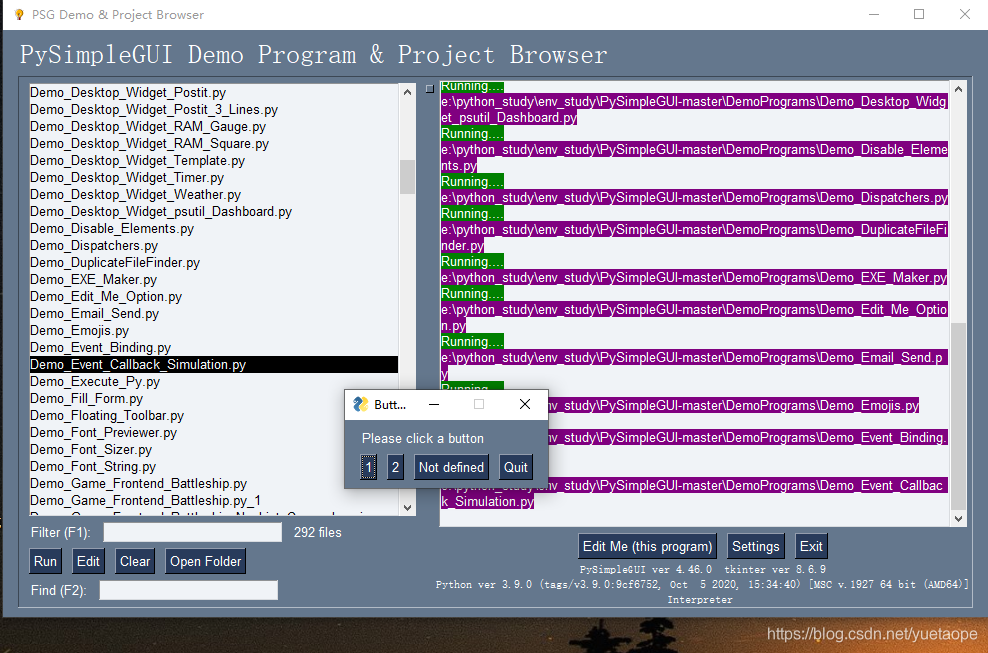The height and width of the screenshot is (653, 988).
Task: Close the button popup window
Action: click(x=525, y=404)
